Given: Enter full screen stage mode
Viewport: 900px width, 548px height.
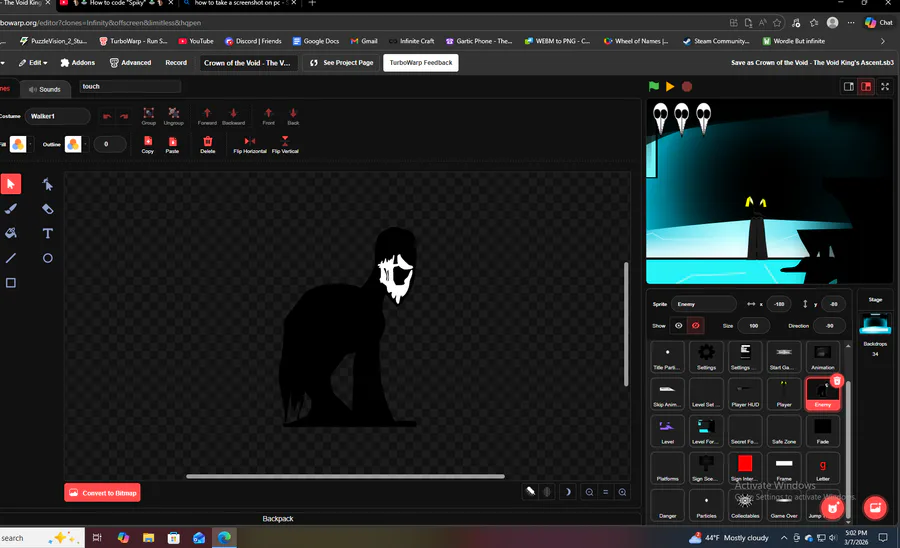Looking at the screenshot, I should click(885, 87).
